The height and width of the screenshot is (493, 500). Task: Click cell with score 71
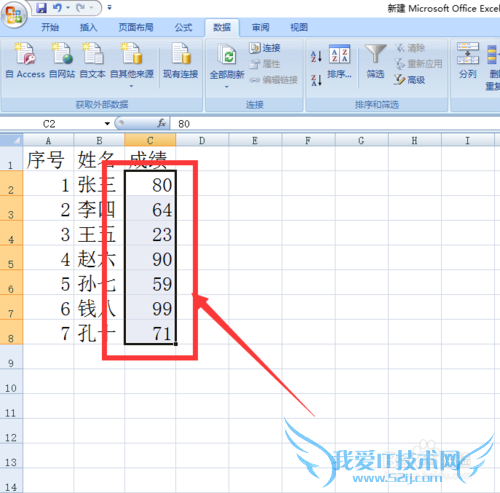click(150, 332)
